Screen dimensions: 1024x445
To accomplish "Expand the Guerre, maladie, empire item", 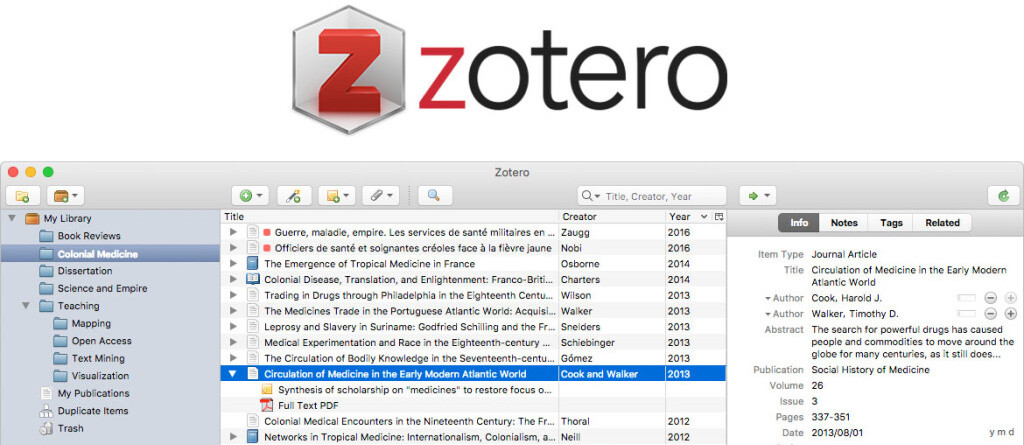I will (233, 232).
